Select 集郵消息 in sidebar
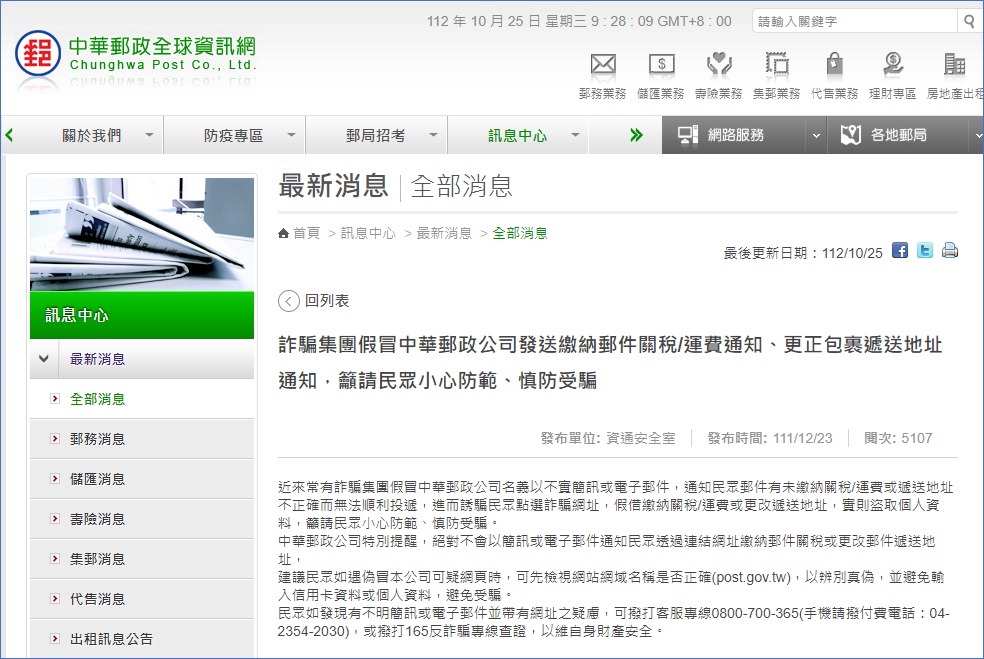 click(97, 559)
